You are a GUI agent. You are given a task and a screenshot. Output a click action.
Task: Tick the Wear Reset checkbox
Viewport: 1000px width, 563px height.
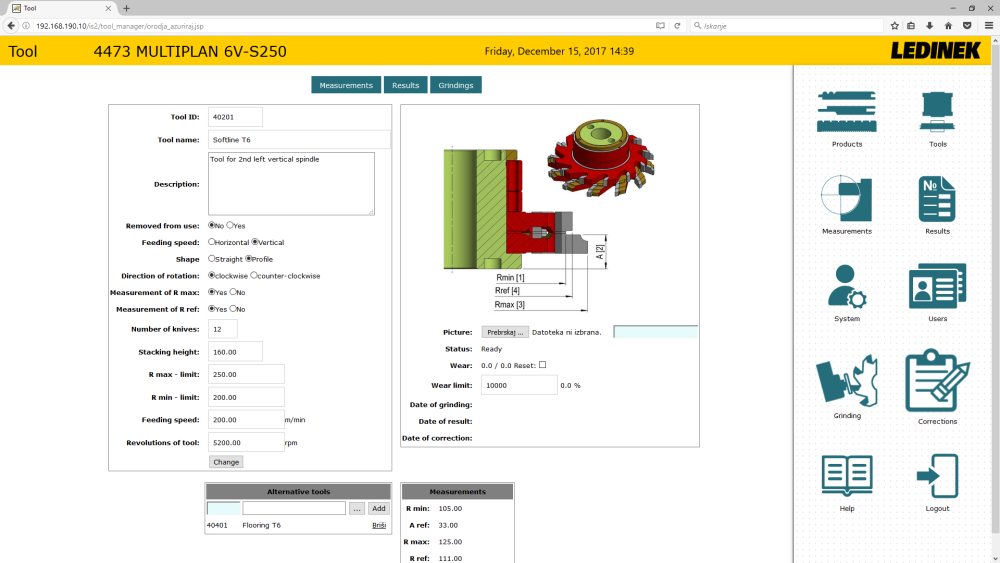click(x=543, y=365)
